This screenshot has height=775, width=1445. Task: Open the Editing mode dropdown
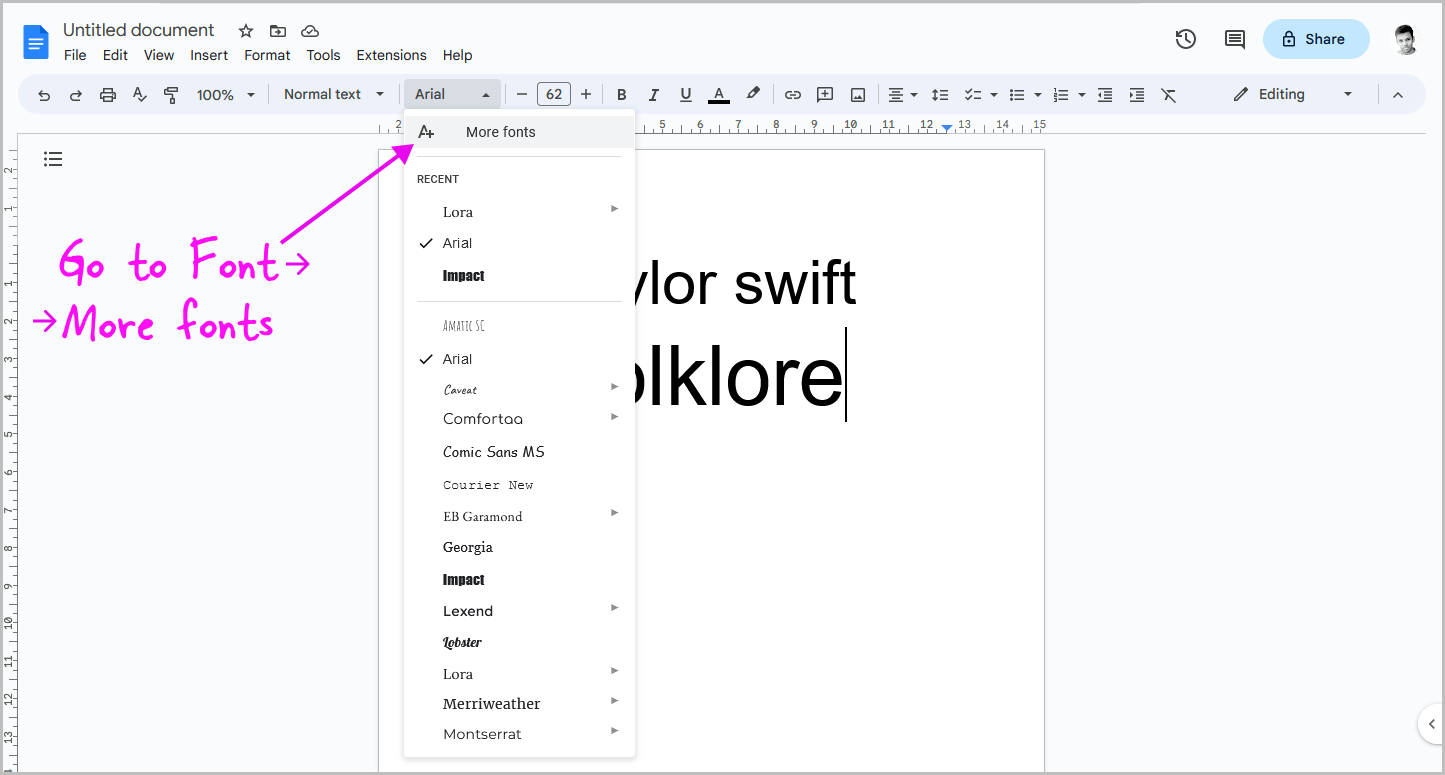tap(1292, 95)
